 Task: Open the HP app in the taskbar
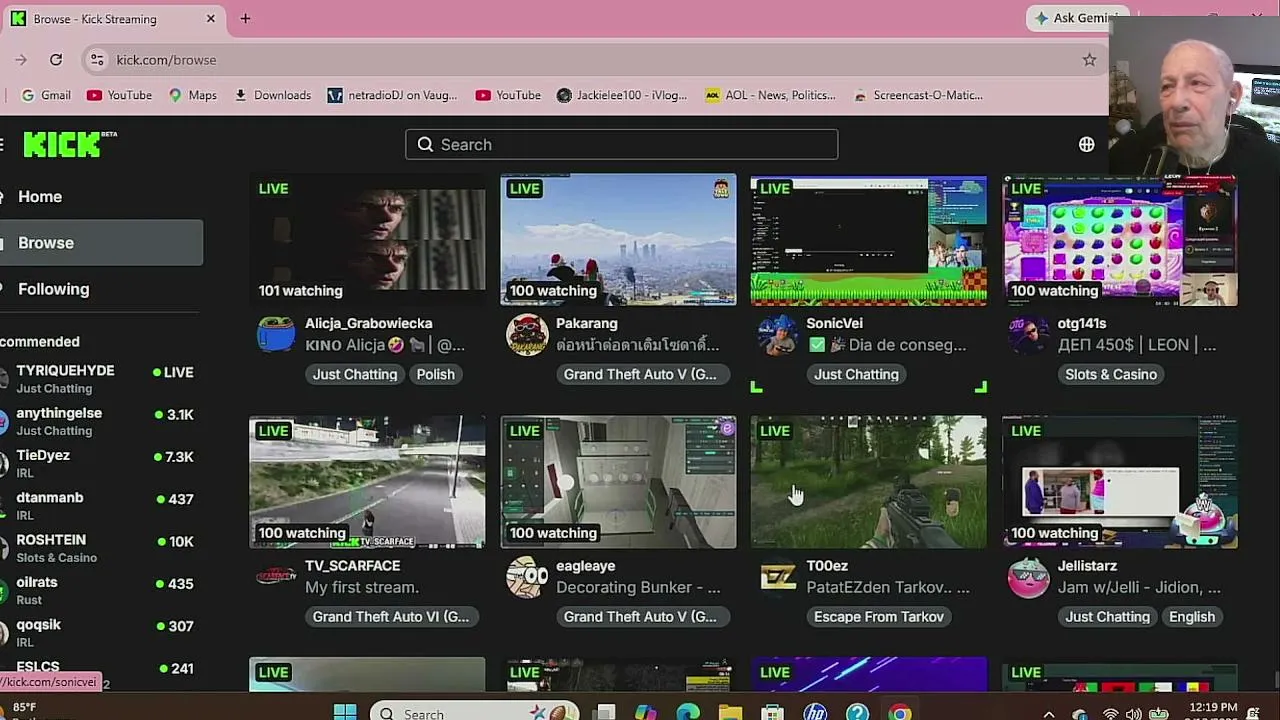tap(815, 713)
